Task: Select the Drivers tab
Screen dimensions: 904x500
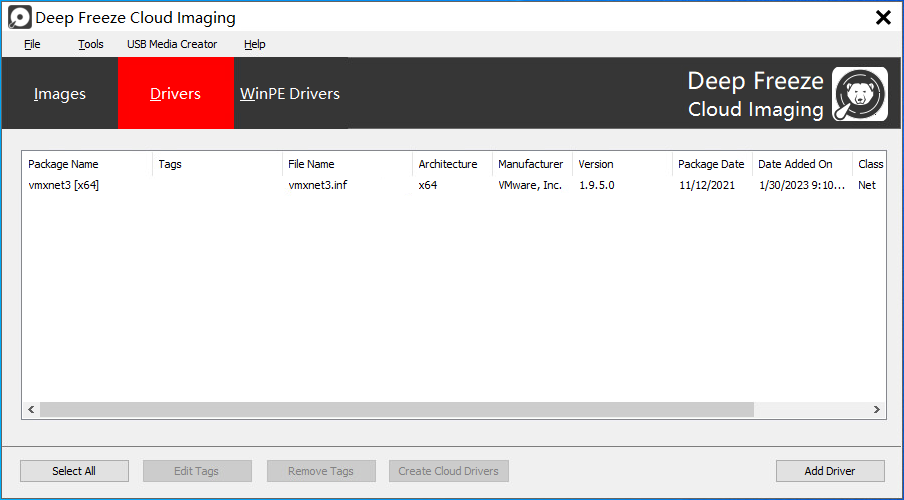Action: tap(176, 93)
